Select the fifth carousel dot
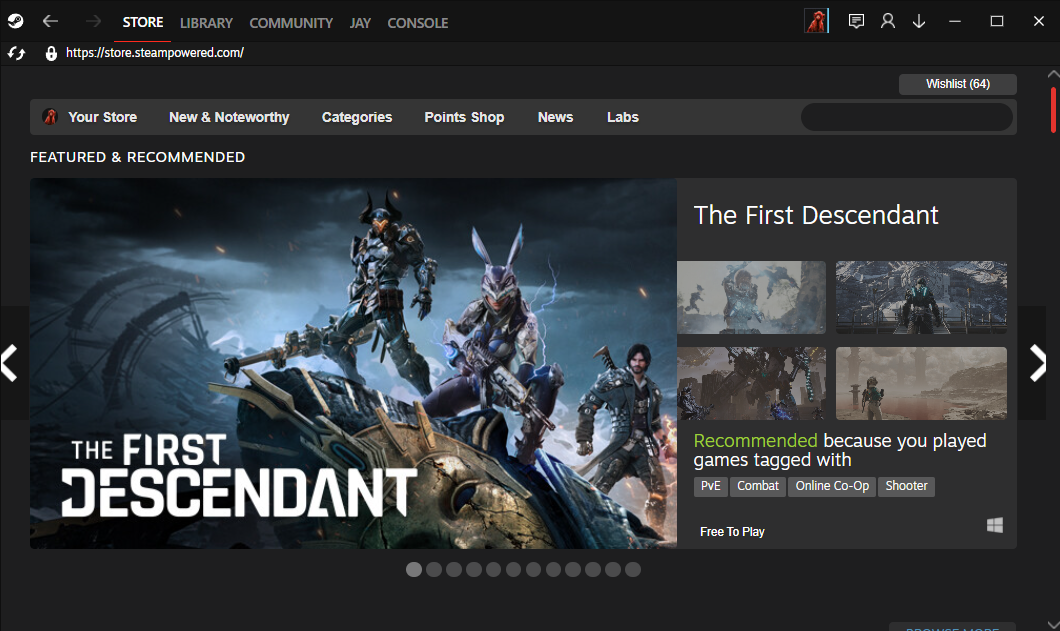This screenshot has height=631, width=1060. [493, 569]
